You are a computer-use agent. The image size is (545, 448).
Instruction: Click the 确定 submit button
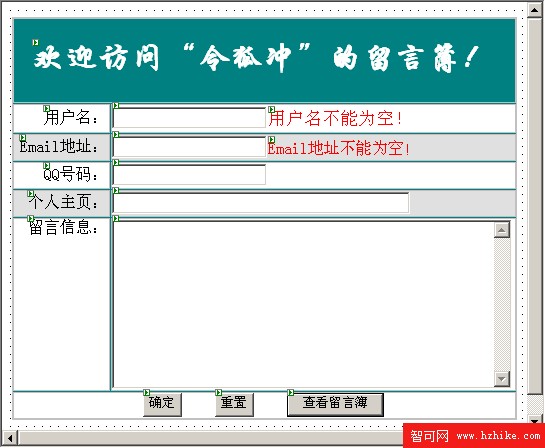(162, 404)
